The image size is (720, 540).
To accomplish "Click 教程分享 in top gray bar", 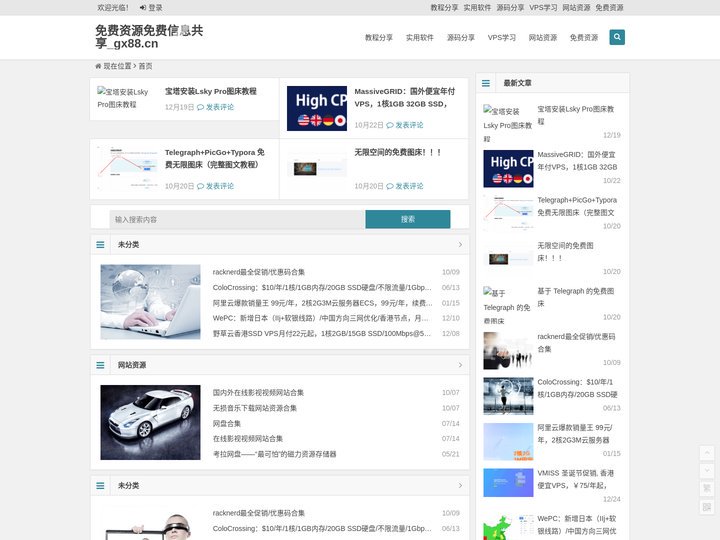I will click(444, 7).
